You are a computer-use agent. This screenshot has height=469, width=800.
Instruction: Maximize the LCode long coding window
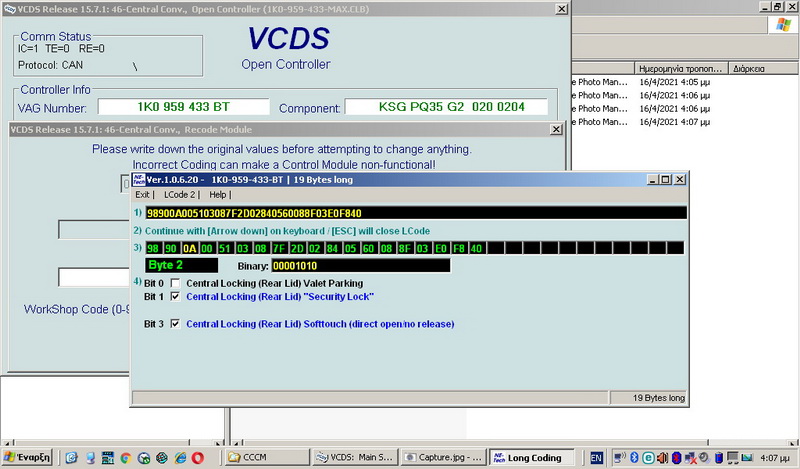click(x=665, y=179)
